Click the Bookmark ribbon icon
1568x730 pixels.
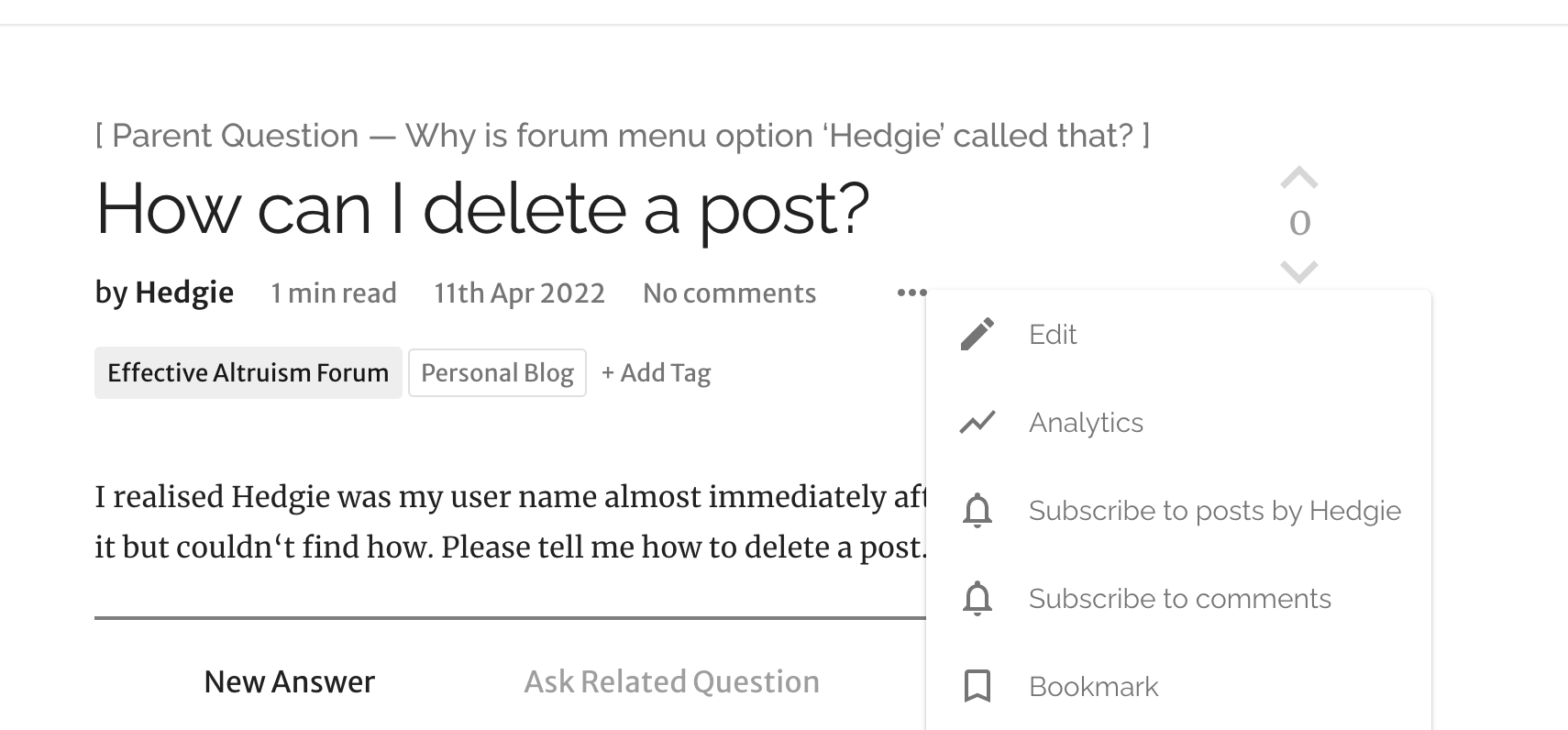coord(977,687)
